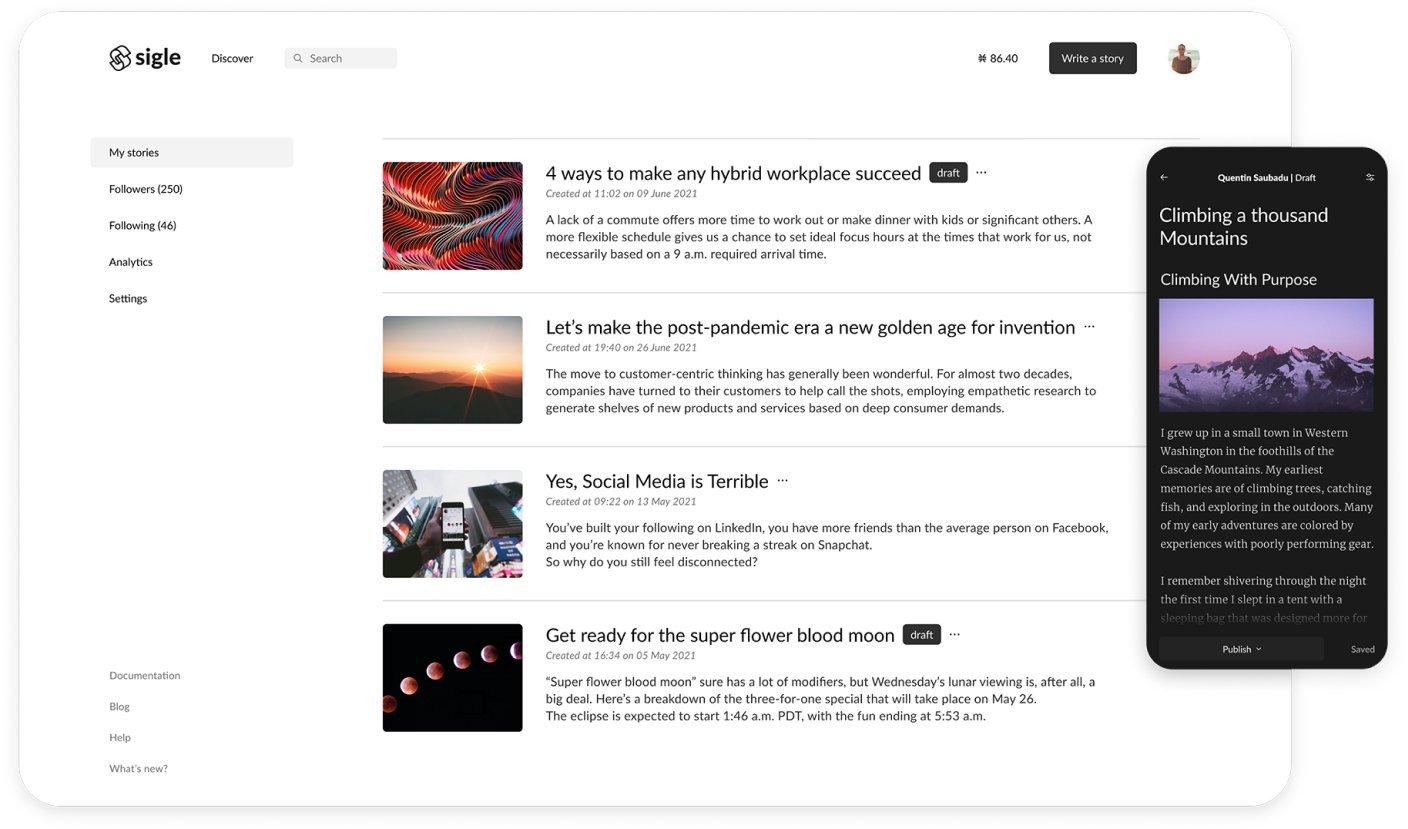Open the abstract waves story thumbnail
Viewport: 1408px width, 829px height.
[x=453, y=216]
